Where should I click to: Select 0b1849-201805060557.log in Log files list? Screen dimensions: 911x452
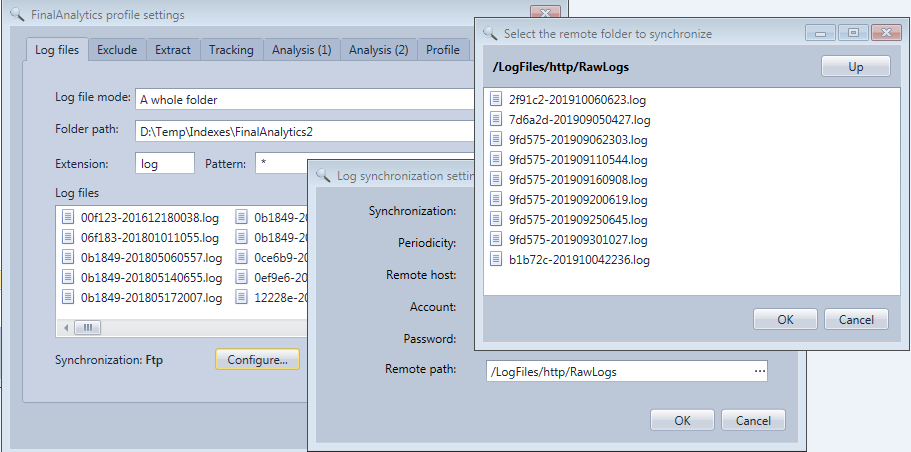151,258
